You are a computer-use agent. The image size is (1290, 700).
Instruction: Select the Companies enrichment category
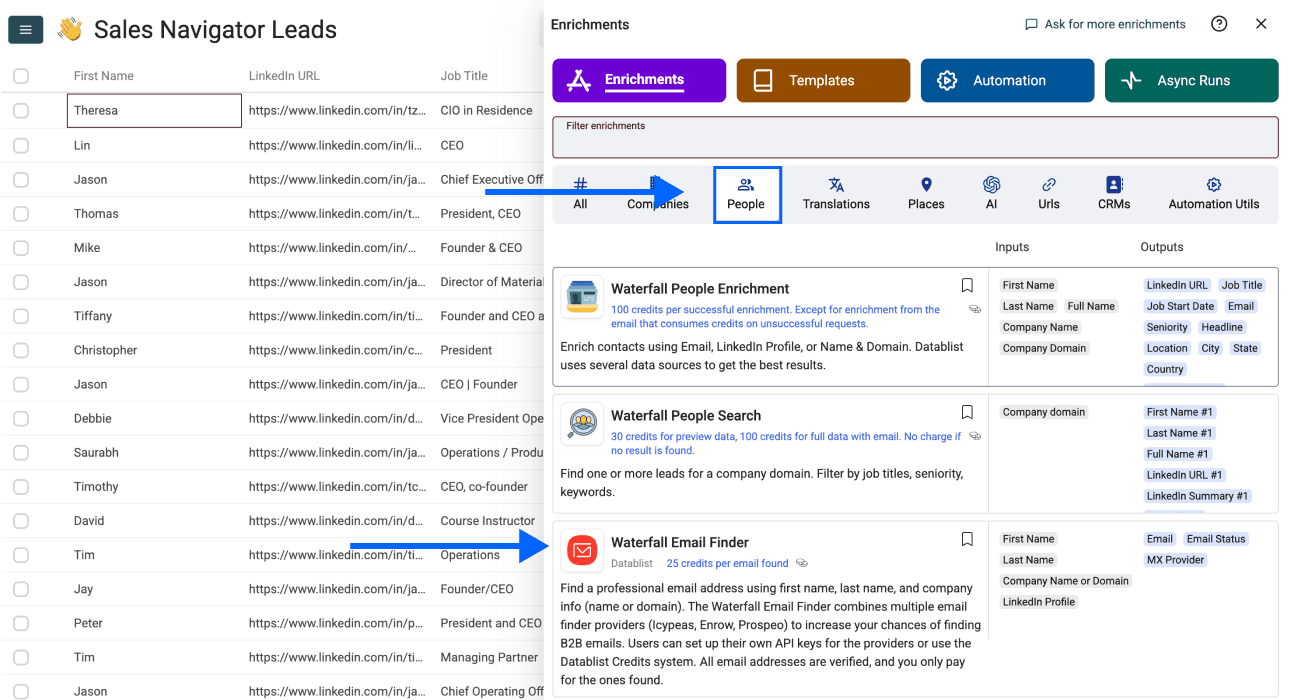click(657, 193)
